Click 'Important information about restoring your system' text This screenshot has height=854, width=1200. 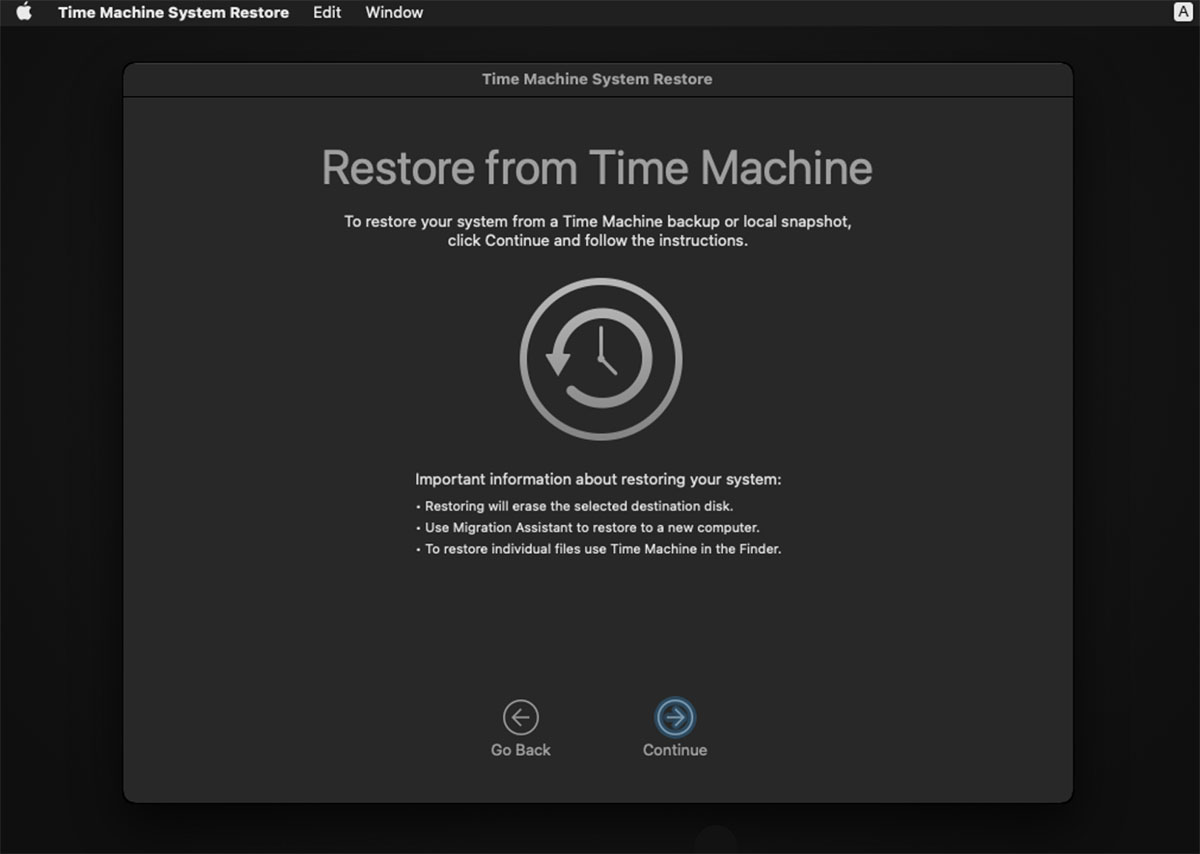tap(598, 480)
